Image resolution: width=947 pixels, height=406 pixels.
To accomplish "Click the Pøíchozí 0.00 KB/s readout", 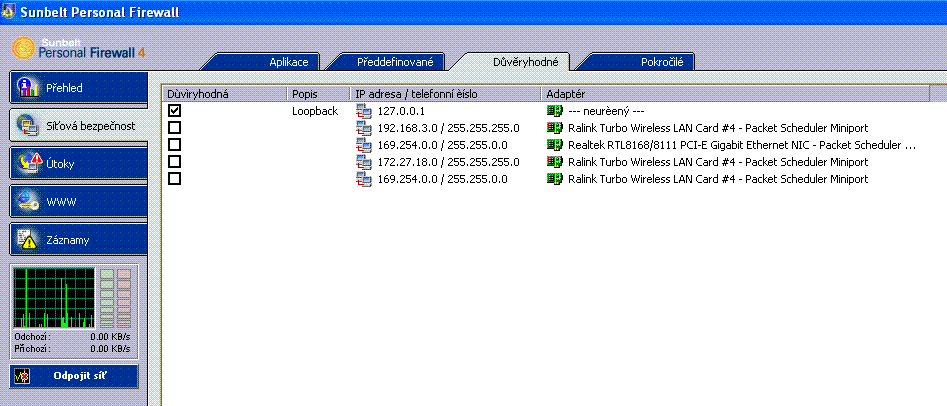I will click(72, 349).
